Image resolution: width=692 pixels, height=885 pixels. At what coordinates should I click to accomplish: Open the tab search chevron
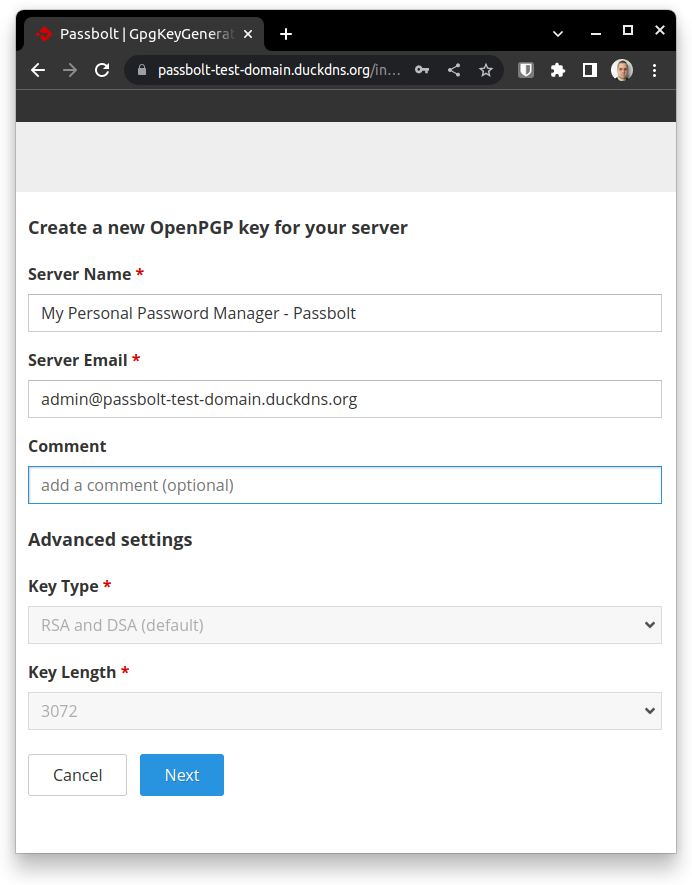pyautogui.click(x=558, y=34)
